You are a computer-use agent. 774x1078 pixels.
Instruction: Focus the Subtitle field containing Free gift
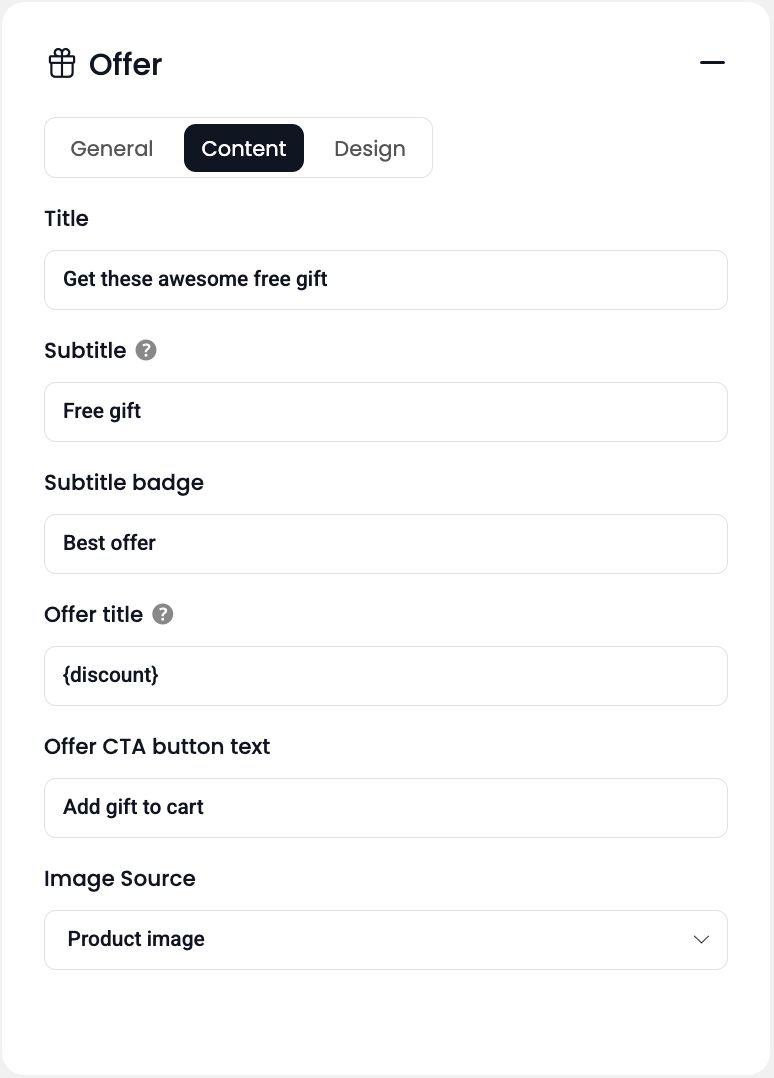386,412
